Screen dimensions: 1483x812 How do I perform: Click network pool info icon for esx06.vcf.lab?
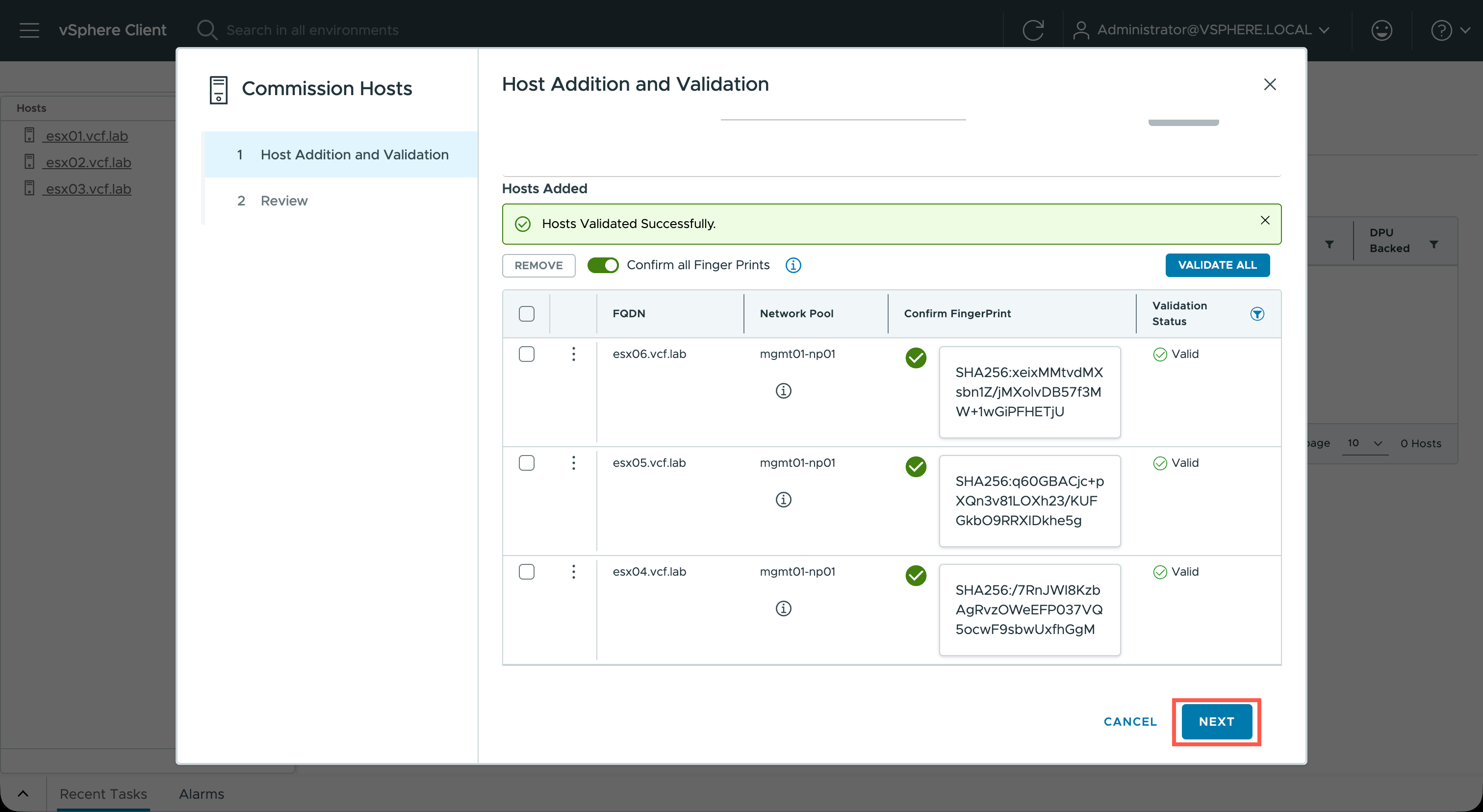[783, 391]
